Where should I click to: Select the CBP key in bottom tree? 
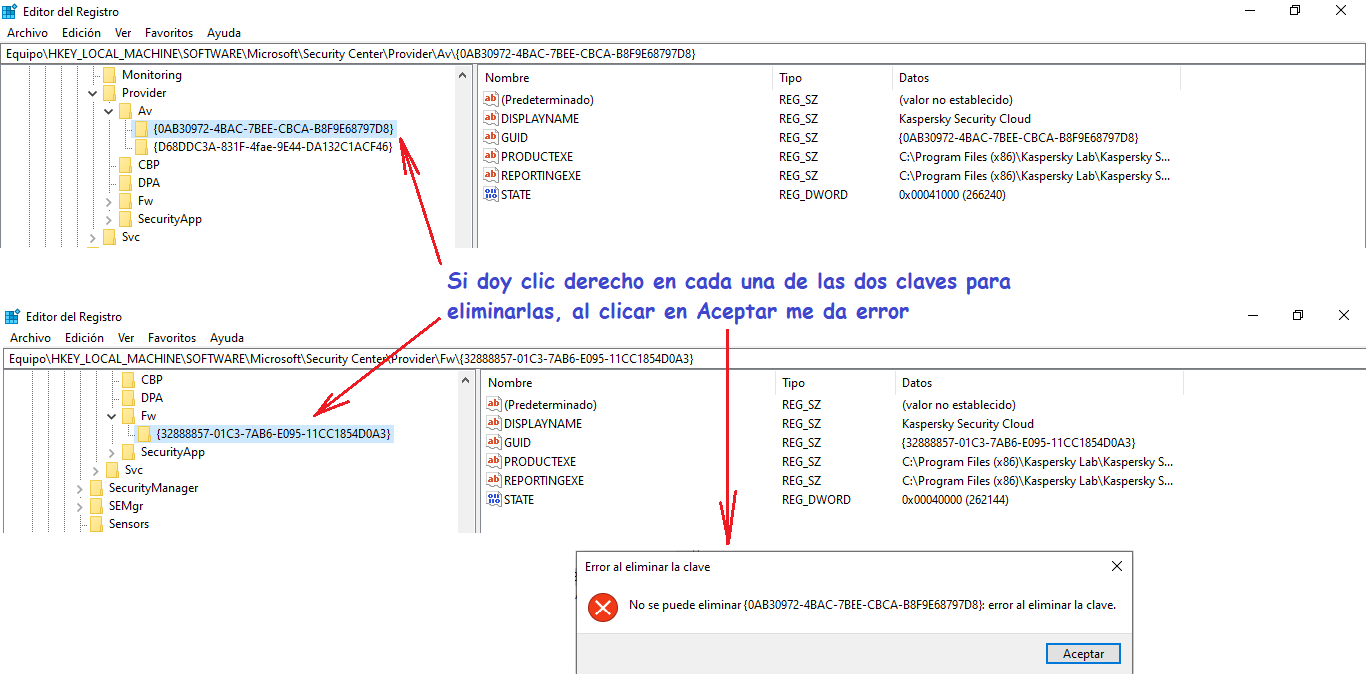point(151,380)
